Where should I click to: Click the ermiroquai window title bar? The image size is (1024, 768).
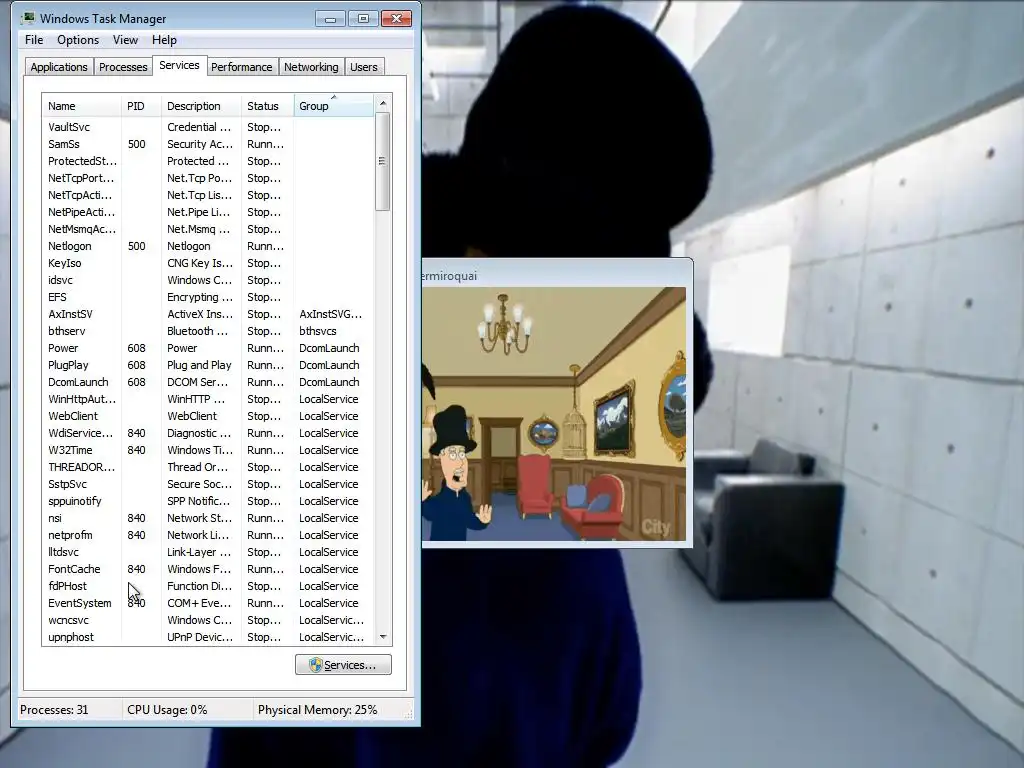(x=556, y=275)
